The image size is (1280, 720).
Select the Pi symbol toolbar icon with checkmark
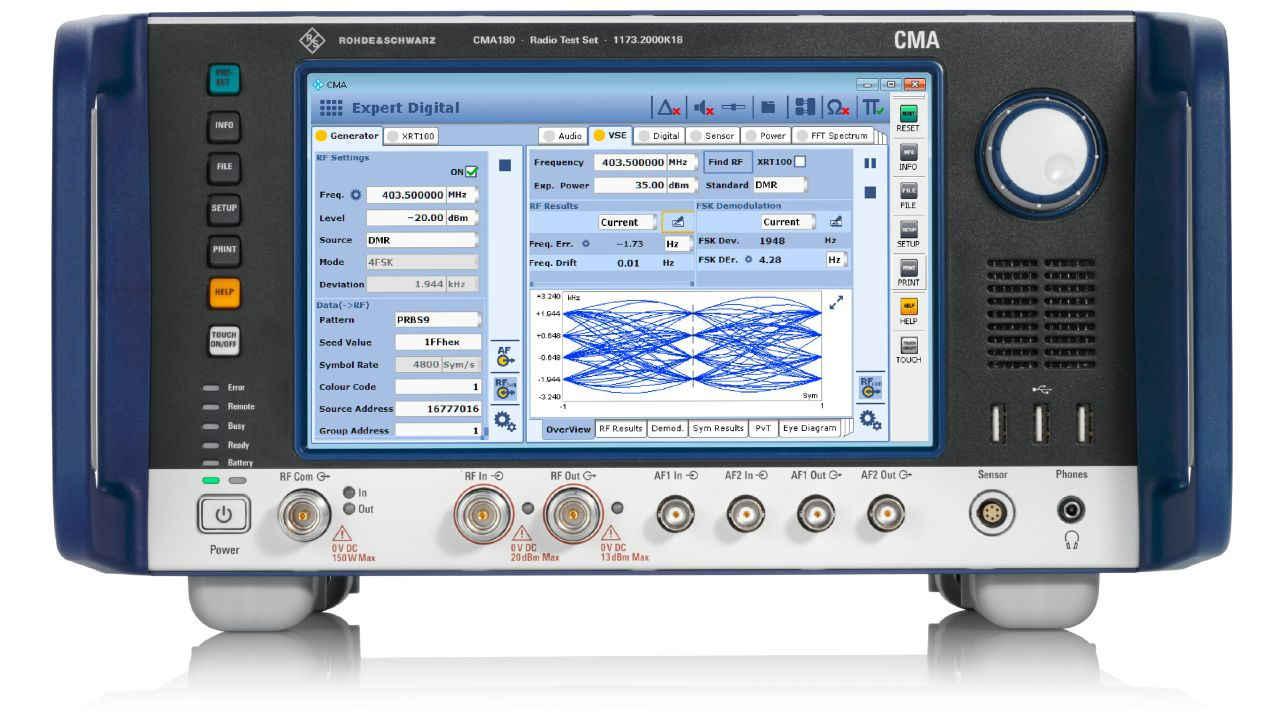(x=873, y=107)
